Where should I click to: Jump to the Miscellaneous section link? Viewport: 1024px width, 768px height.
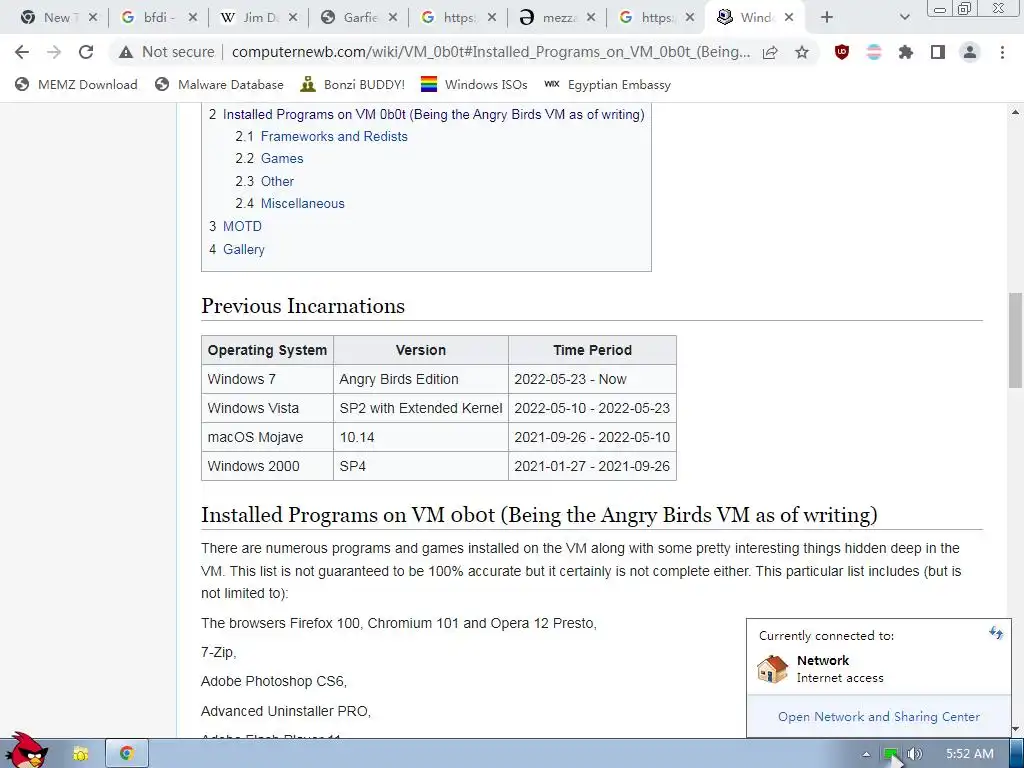[x=302, y=204]
